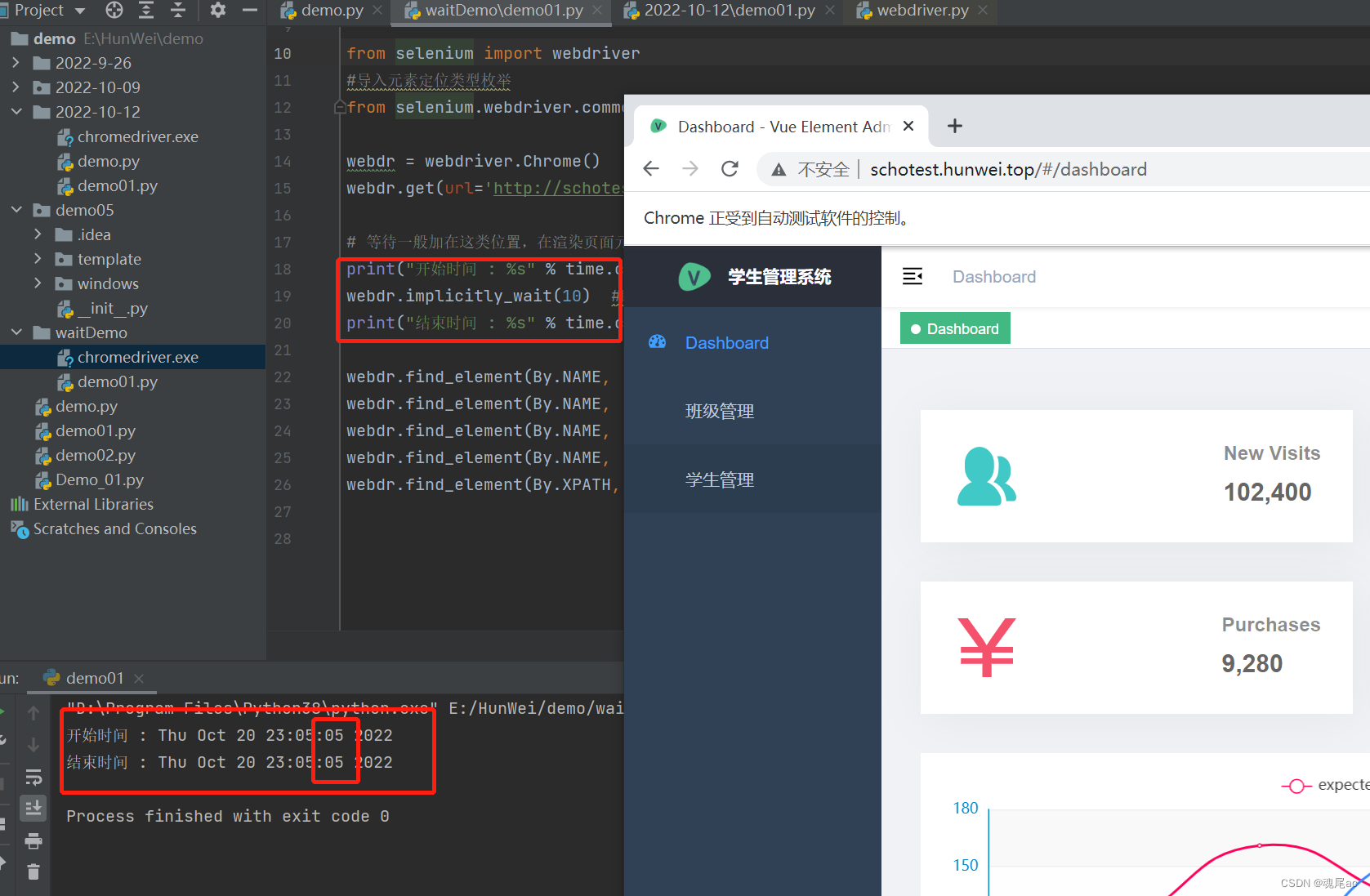Screen dimensions: 1370x896
Task: Collapse the waitDemo folder
Action: click(x=16, y=332)
